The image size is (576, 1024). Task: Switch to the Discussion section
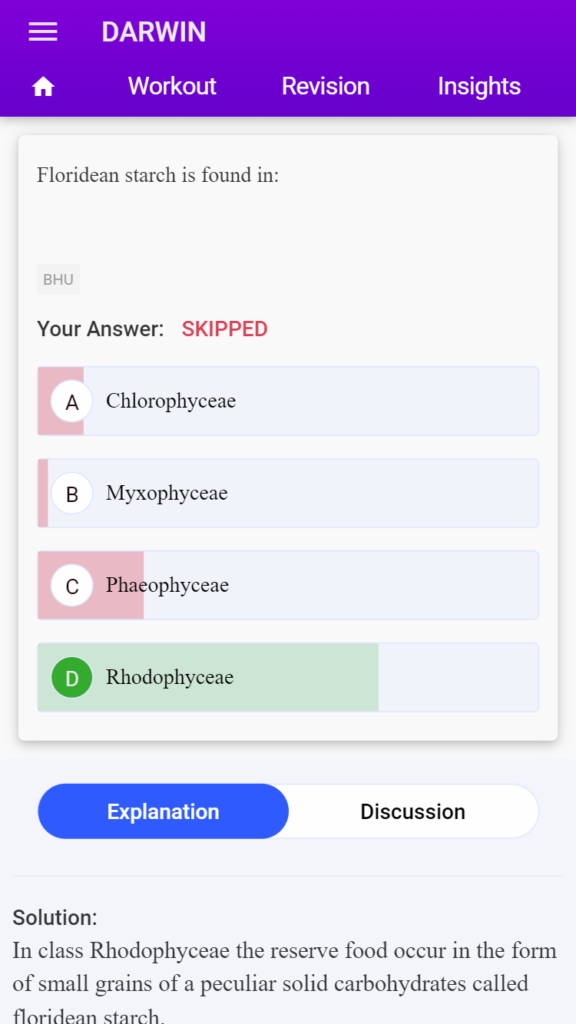413,811
